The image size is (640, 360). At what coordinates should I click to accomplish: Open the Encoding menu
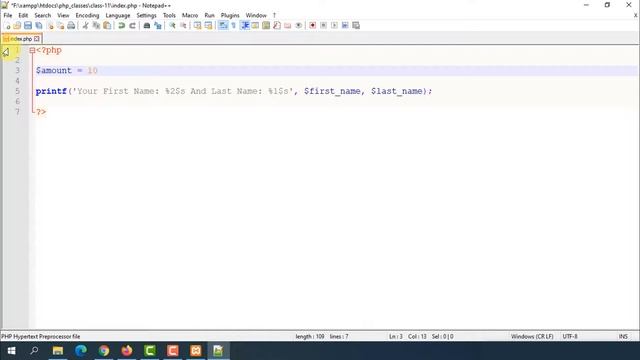[87, 16]
